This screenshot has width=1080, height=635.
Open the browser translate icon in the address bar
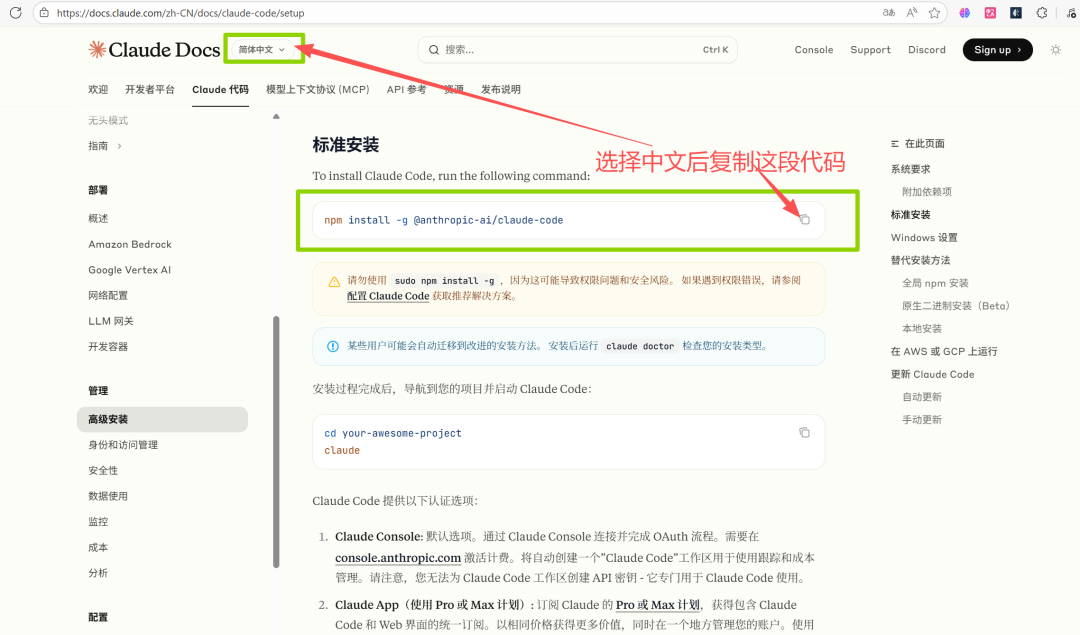click(889, 12)
